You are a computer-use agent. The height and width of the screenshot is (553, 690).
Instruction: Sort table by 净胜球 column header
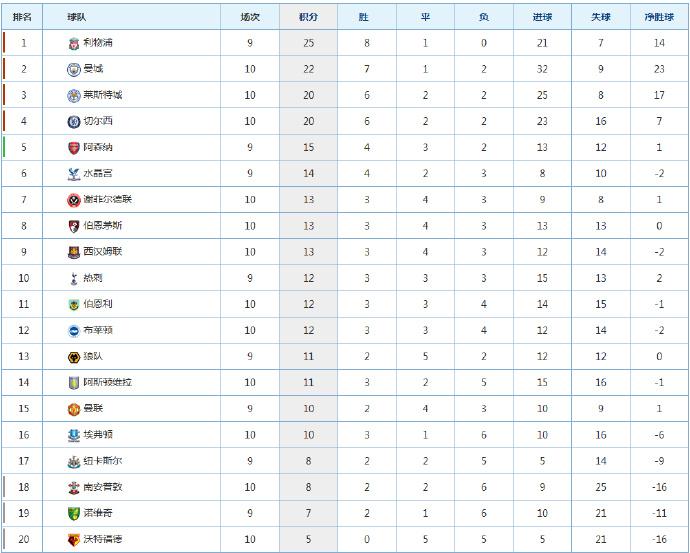point(659,17)
